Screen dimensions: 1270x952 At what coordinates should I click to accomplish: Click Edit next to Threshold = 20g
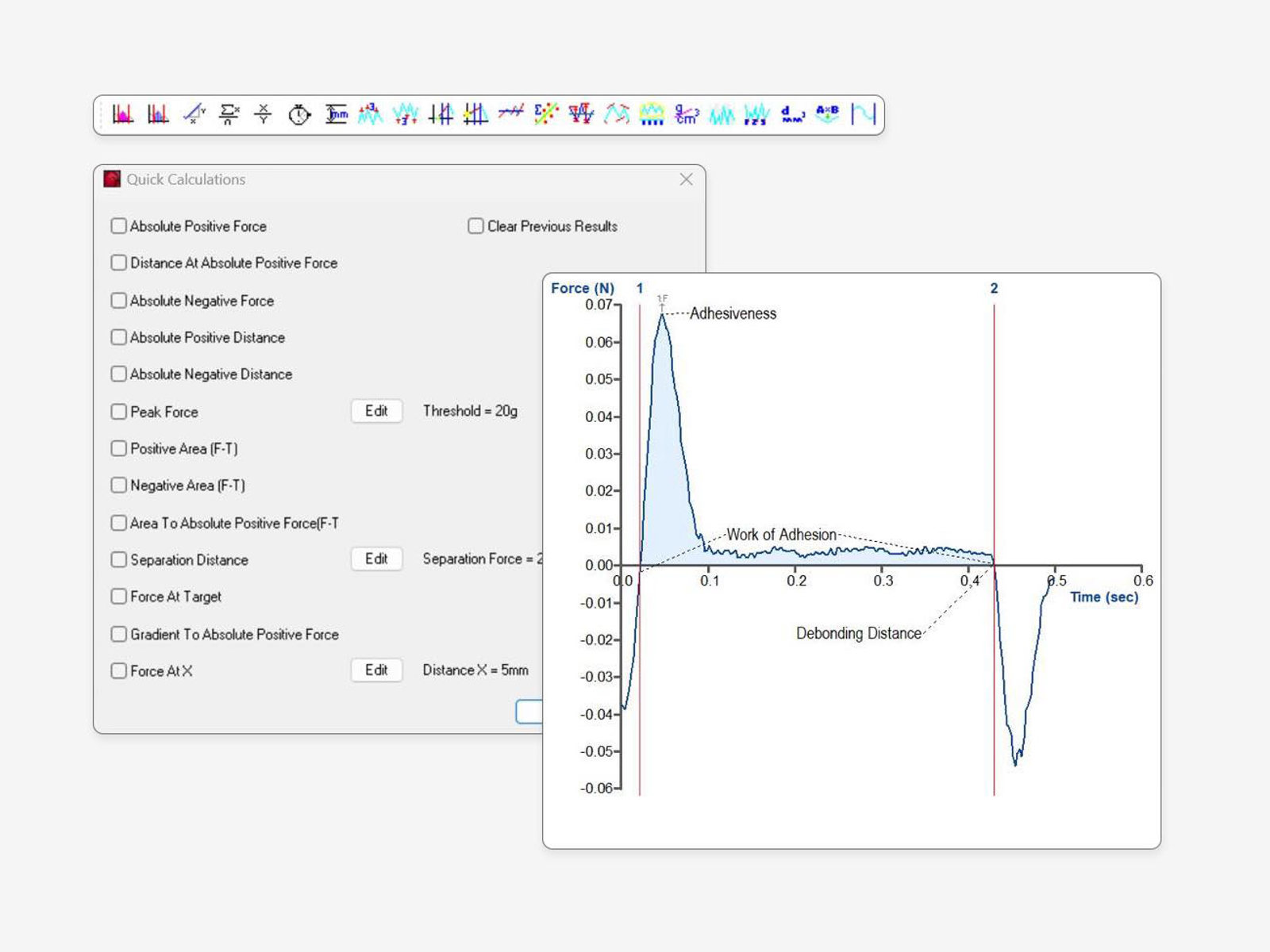376,411
